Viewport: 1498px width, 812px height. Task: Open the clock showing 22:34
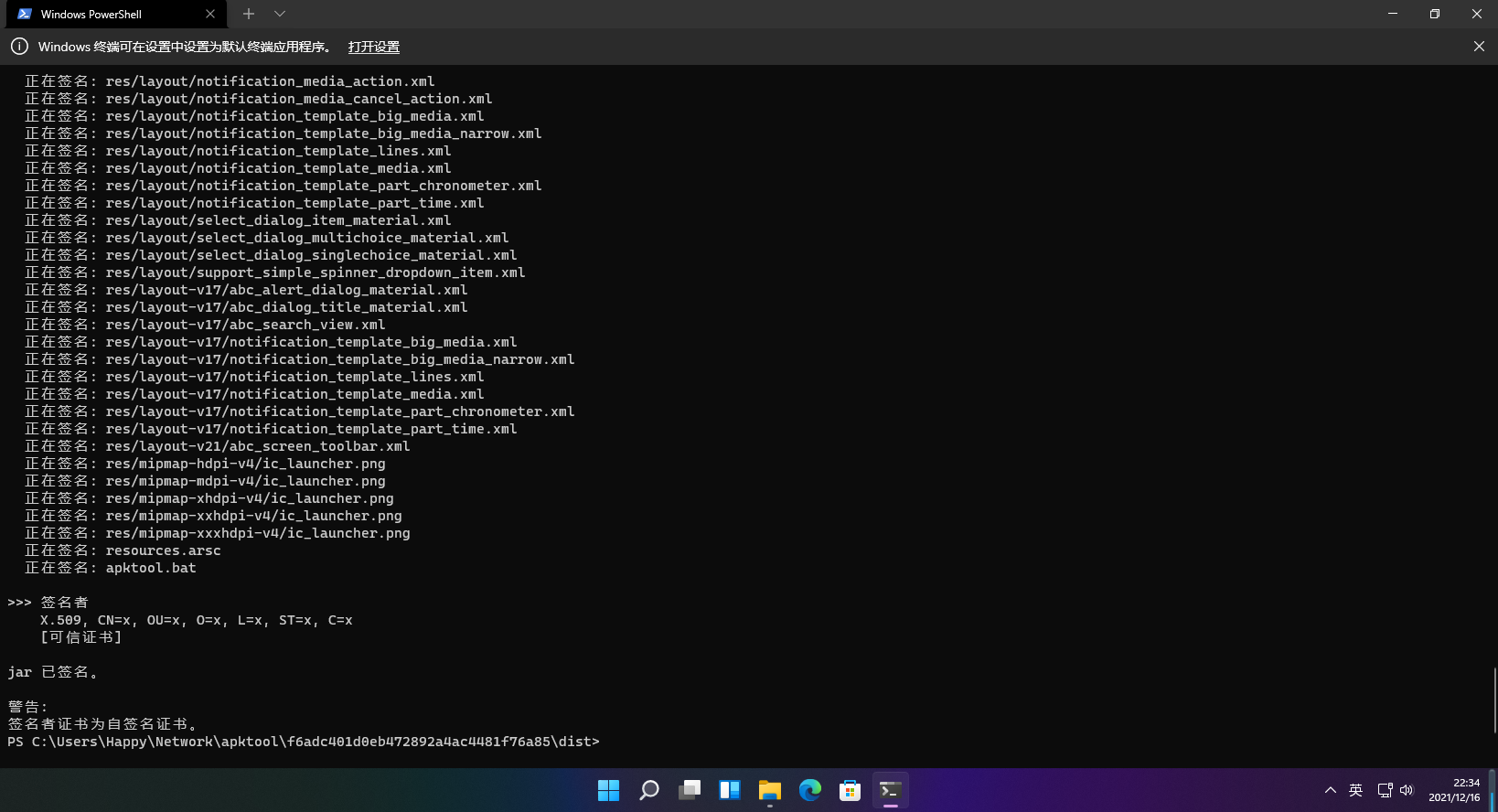click(1454, 790)
